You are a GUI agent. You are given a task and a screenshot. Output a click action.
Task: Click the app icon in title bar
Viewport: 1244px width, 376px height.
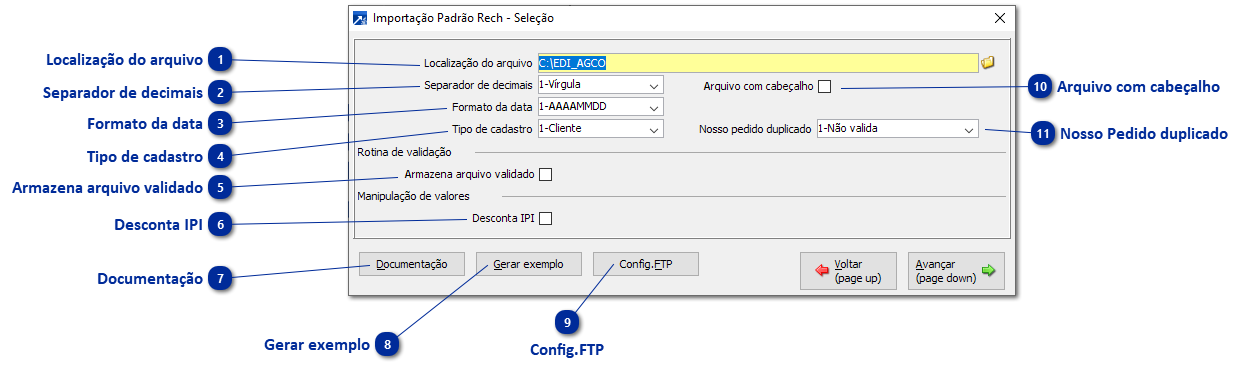pos(361,18)
